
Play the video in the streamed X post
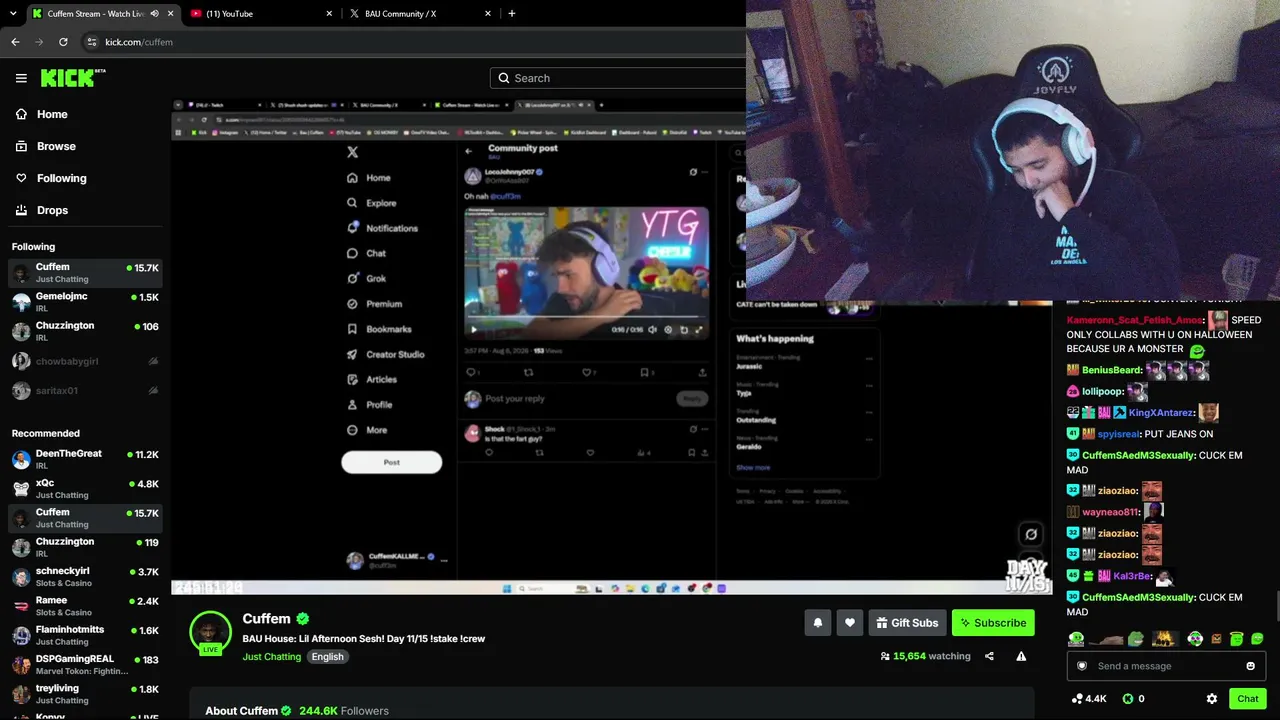pyautogui.click(x=474, y=329)
